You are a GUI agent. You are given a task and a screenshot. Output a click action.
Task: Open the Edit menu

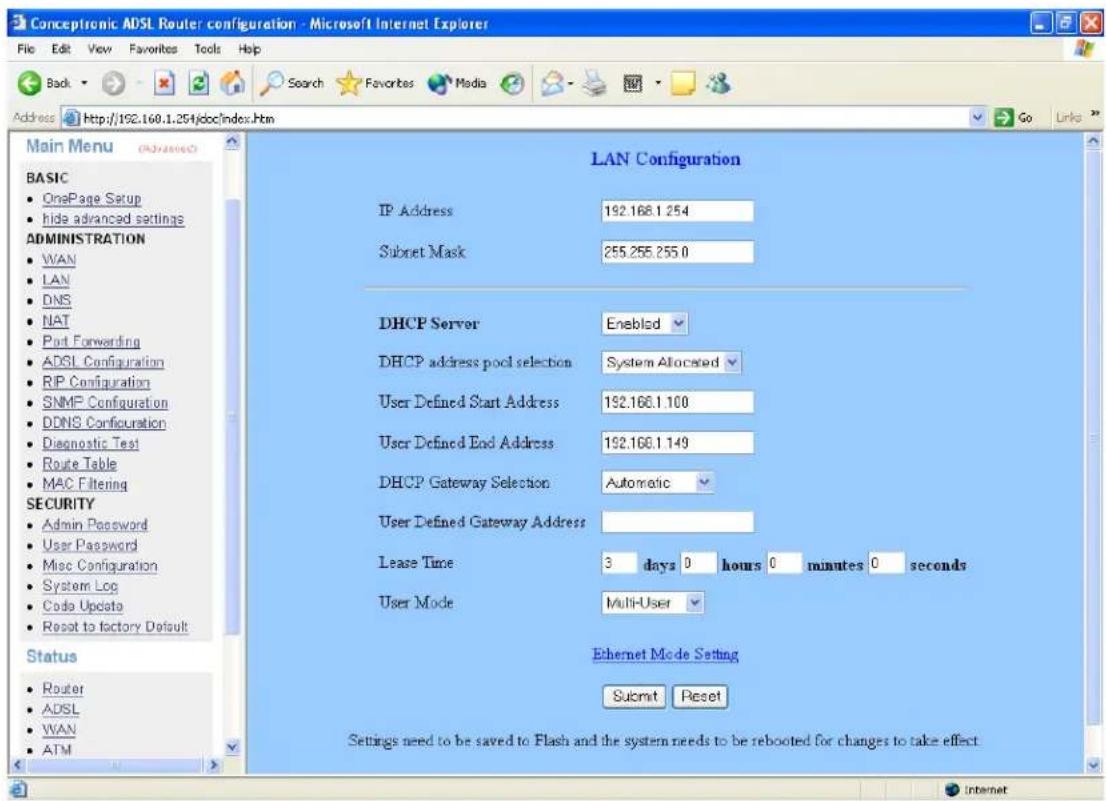click(61, 49)
